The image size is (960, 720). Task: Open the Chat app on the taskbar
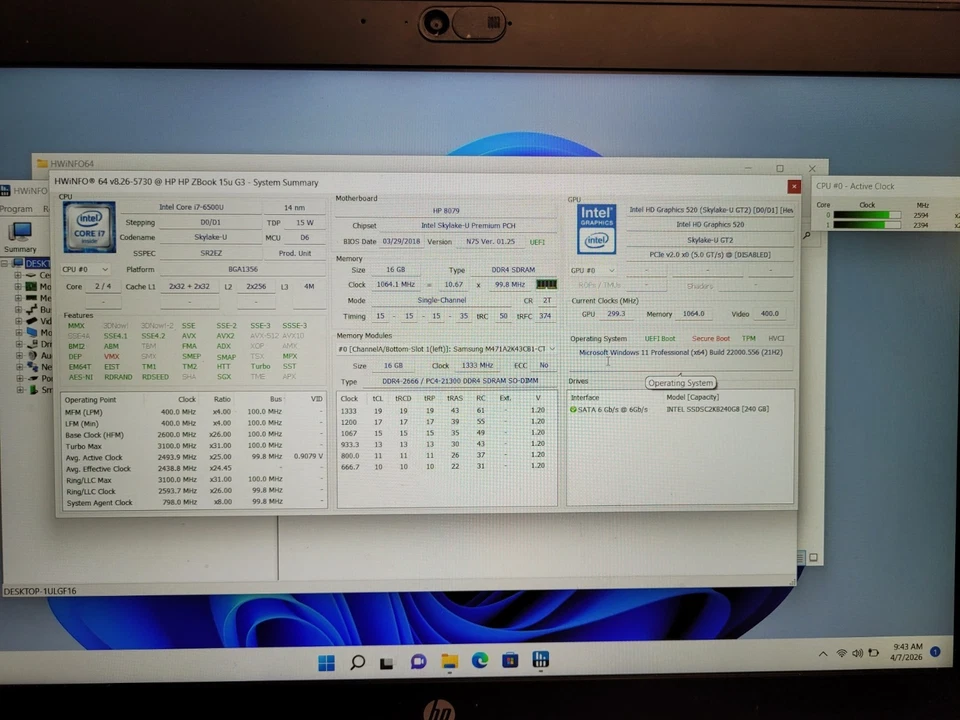pyautogui.click(x=418, y=662)
